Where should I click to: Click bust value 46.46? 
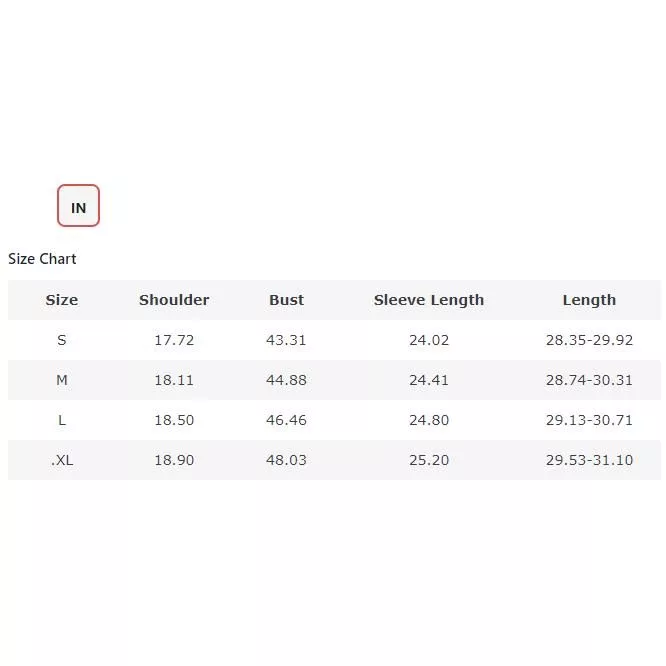click(x=286, y=420)
